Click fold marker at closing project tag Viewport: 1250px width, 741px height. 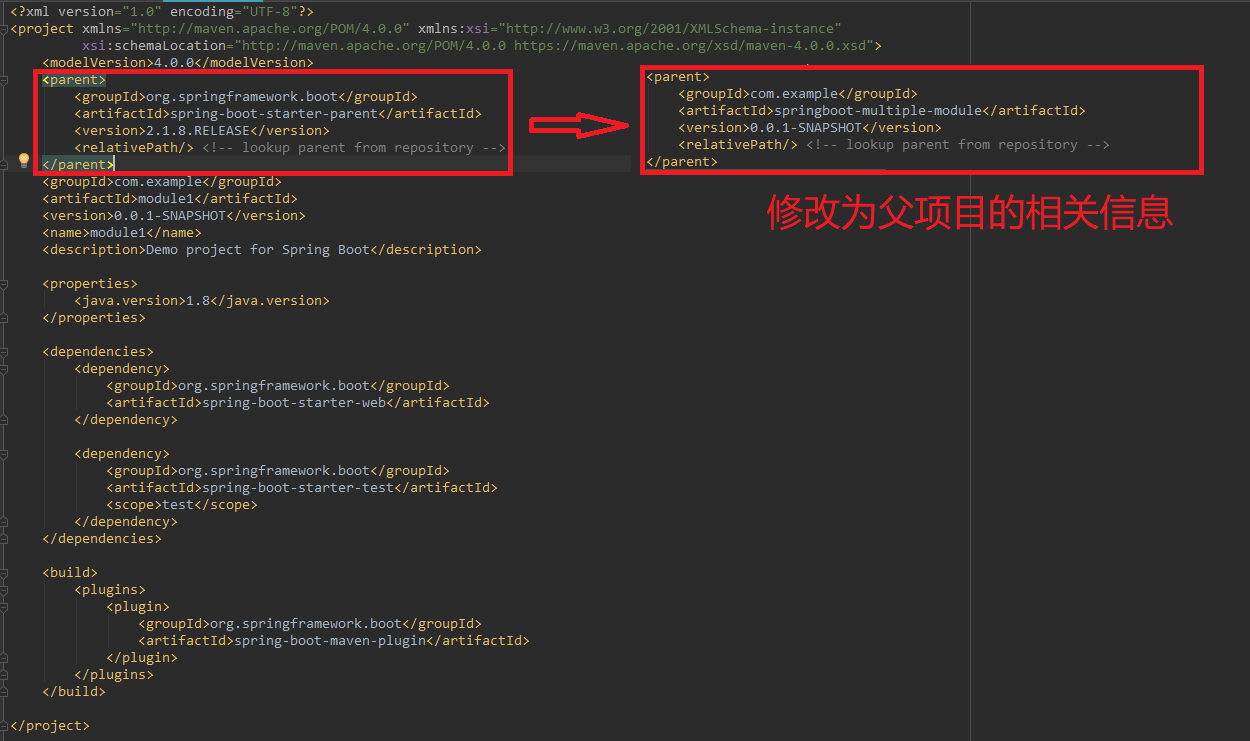(4, 726)
